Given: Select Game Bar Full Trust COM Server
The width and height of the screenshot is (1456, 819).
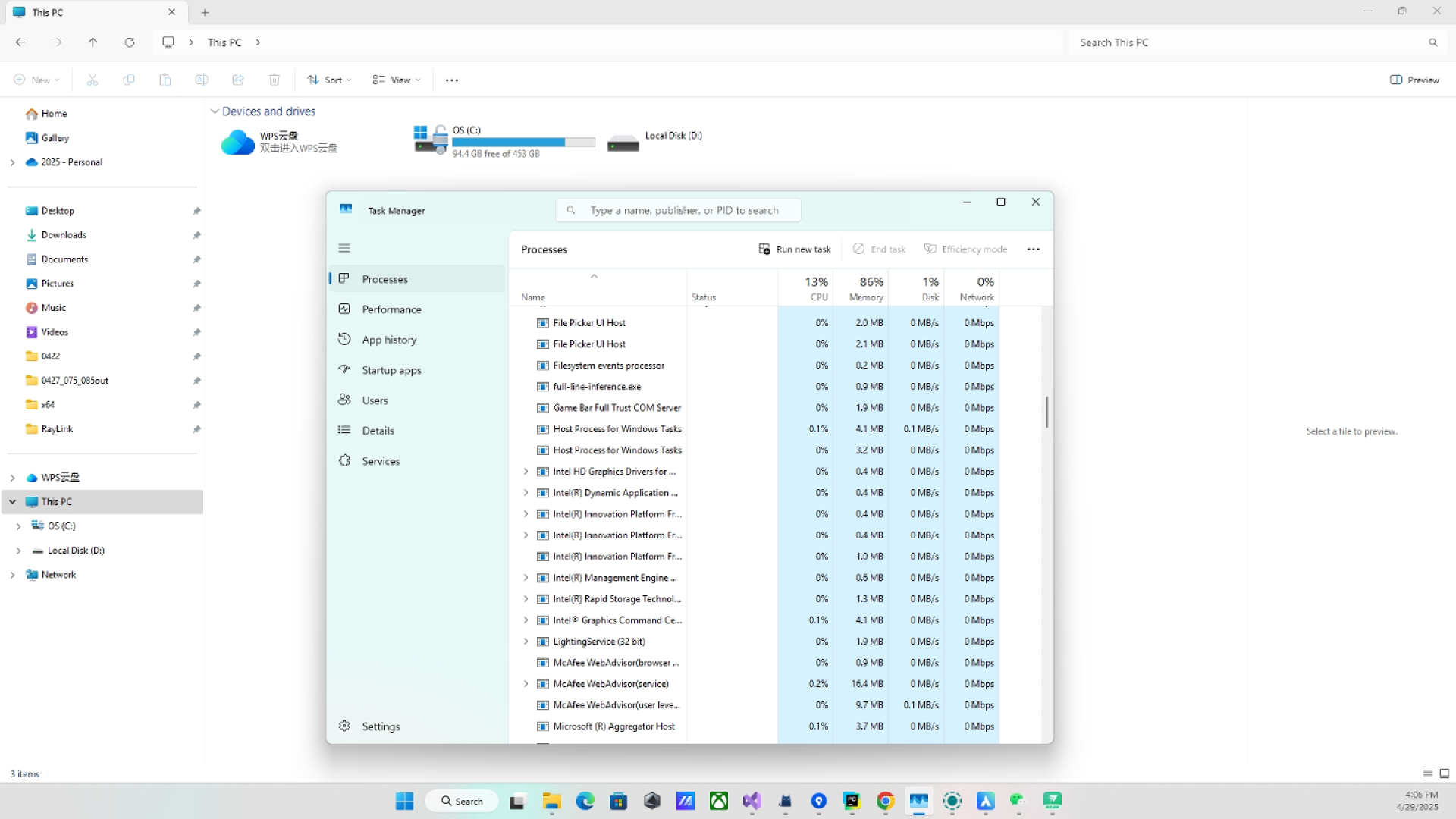Looking at the screenshot, I should 755,408.
